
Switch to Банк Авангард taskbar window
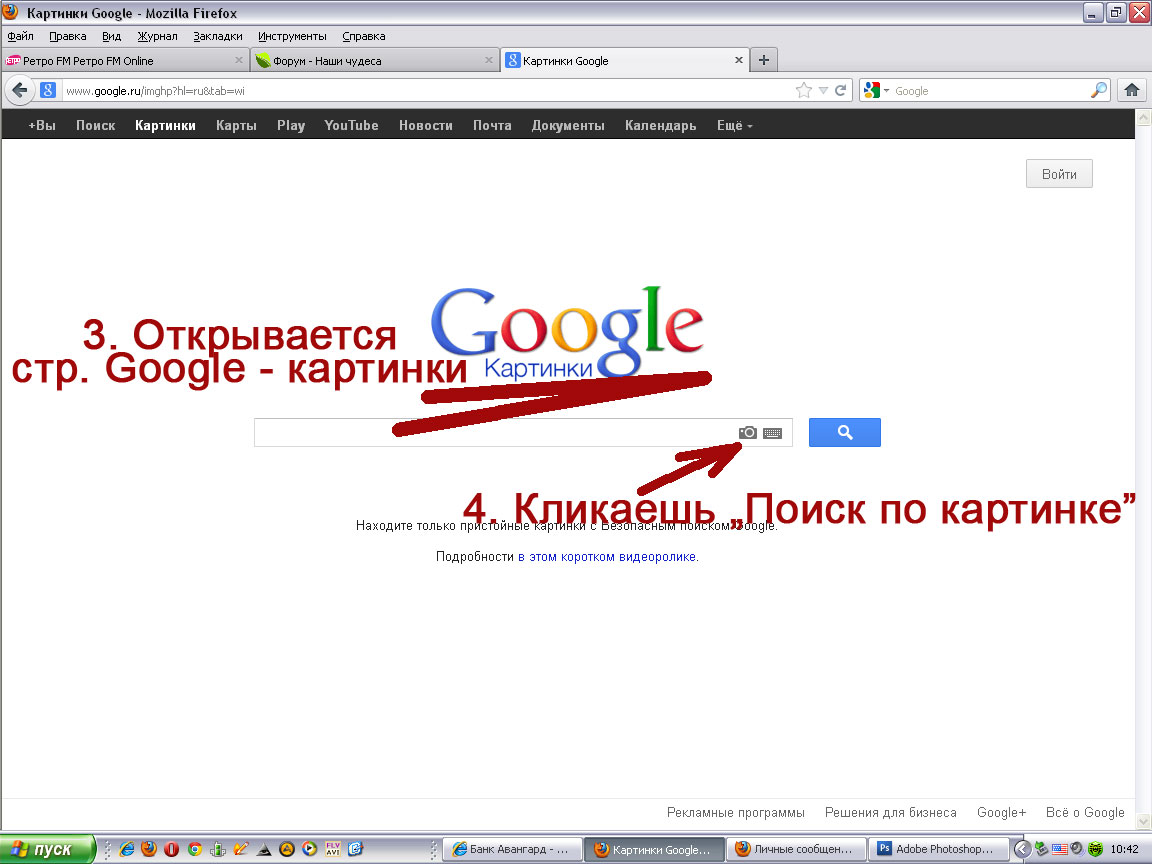(x=512, y=849)
